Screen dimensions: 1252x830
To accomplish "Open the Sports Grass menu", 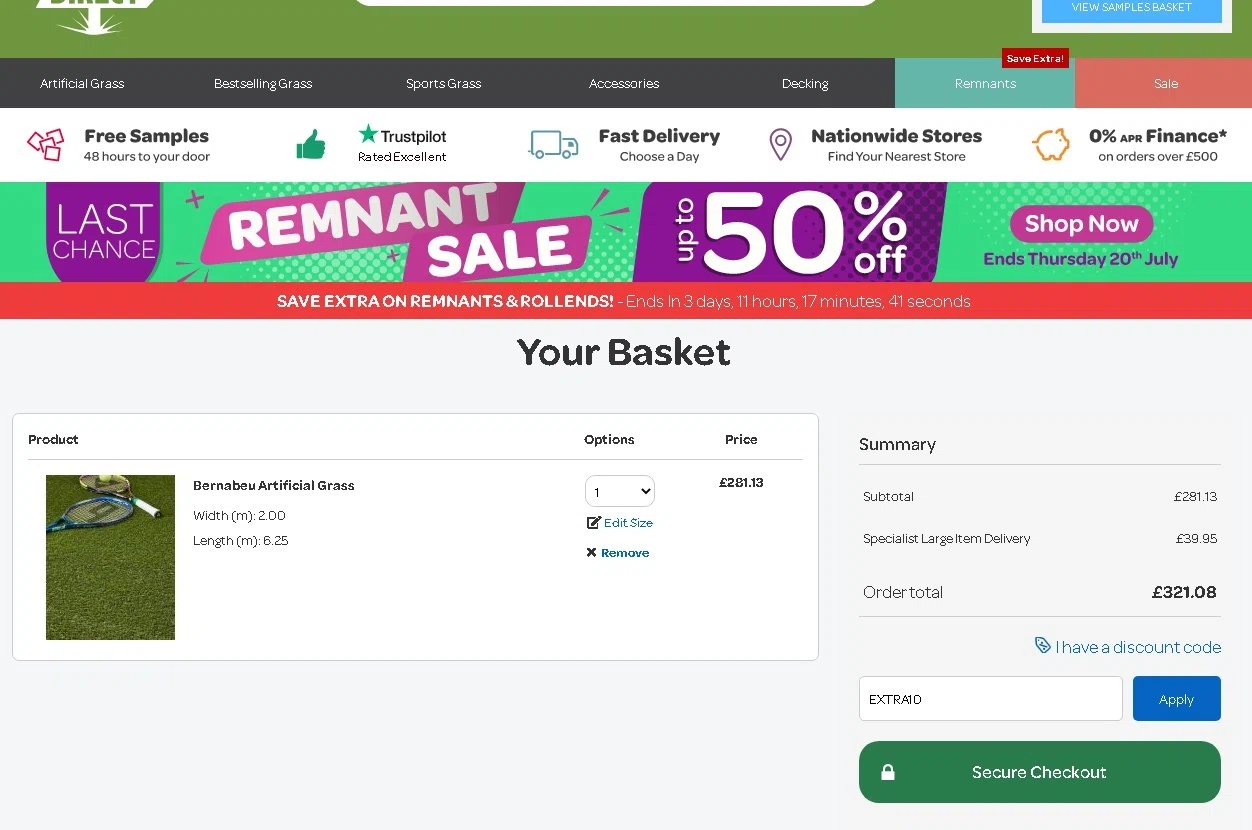I will pos(443,84).
